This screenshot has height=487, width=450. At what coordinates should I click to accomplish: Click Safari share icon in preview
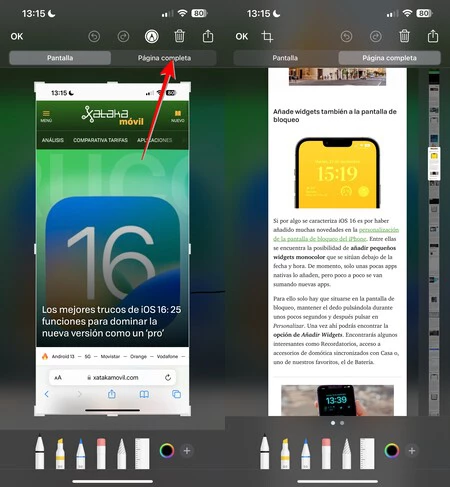click(112, 394)
